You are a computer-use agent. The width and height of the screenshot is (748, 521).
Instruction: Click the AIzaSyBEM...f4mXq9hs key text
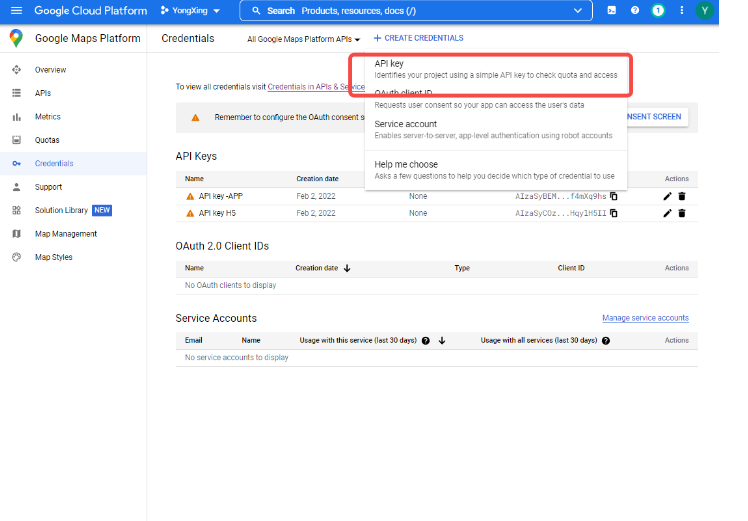pos(561,196)
